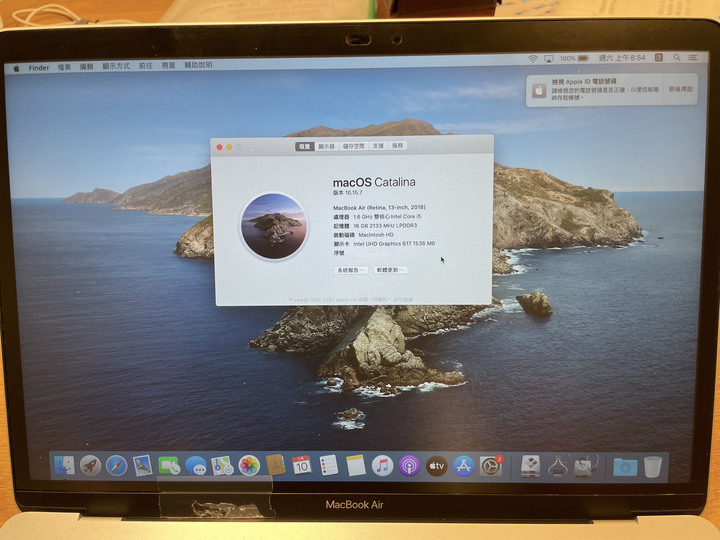The image size is (720, 540).
Task: Click the Wi-Fi status icon
Action: [533, 58]
